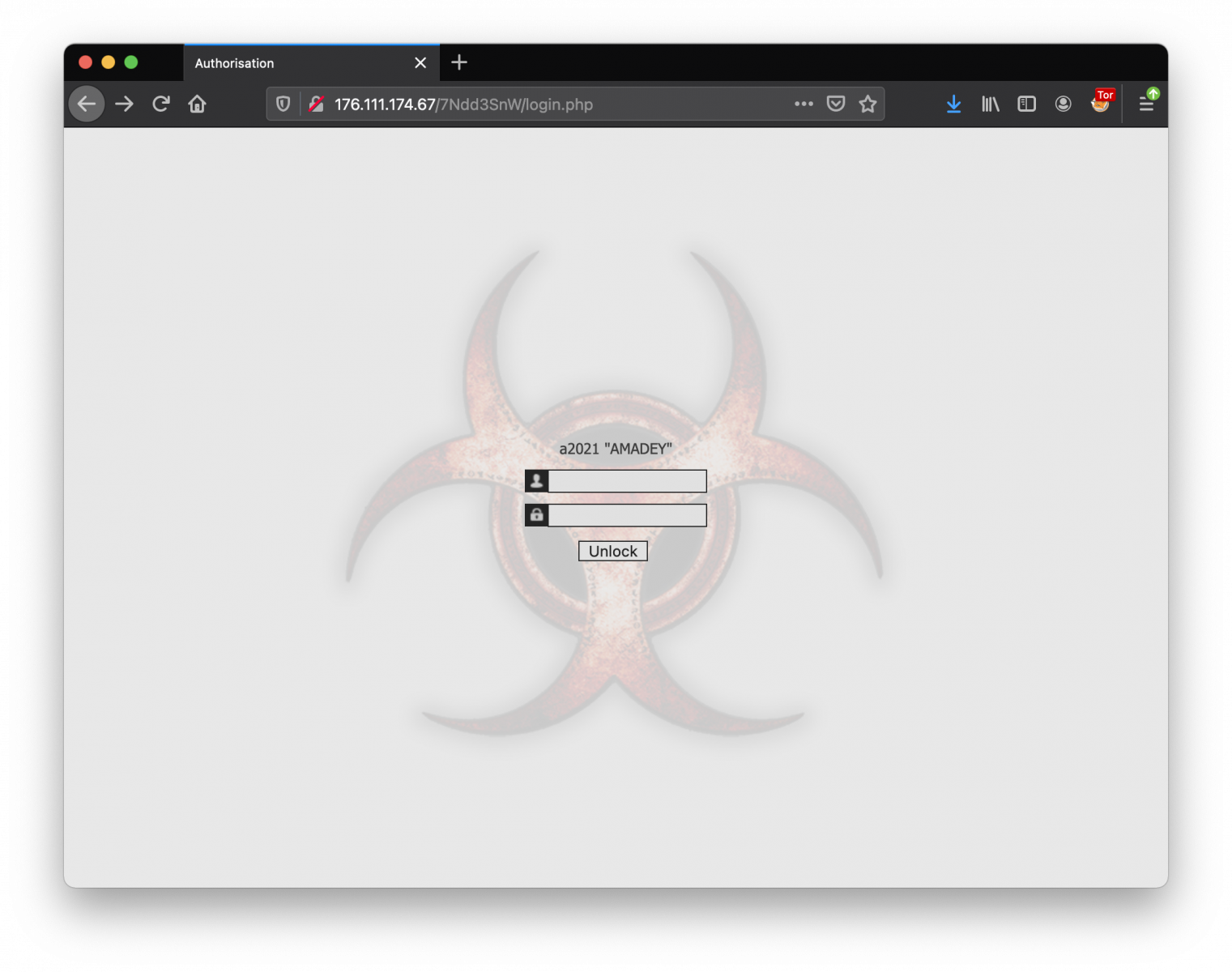Image resolution: width=1232 pixels, height=972 pixels.
Task: Click the Unlock button
Action: coord(613,551)
